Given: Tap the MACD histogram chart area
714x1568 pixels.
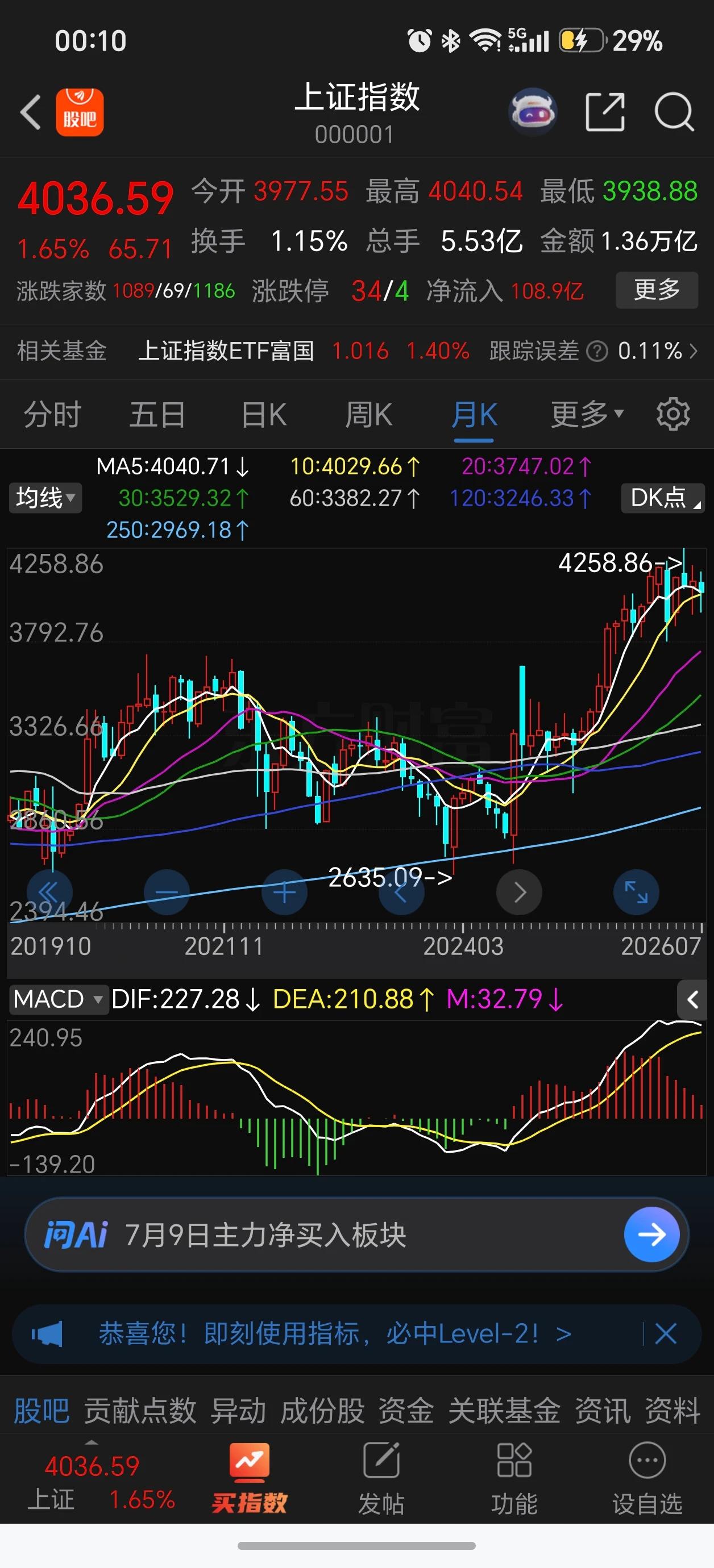Looking at the screenshot, I should pos(356,1098).
